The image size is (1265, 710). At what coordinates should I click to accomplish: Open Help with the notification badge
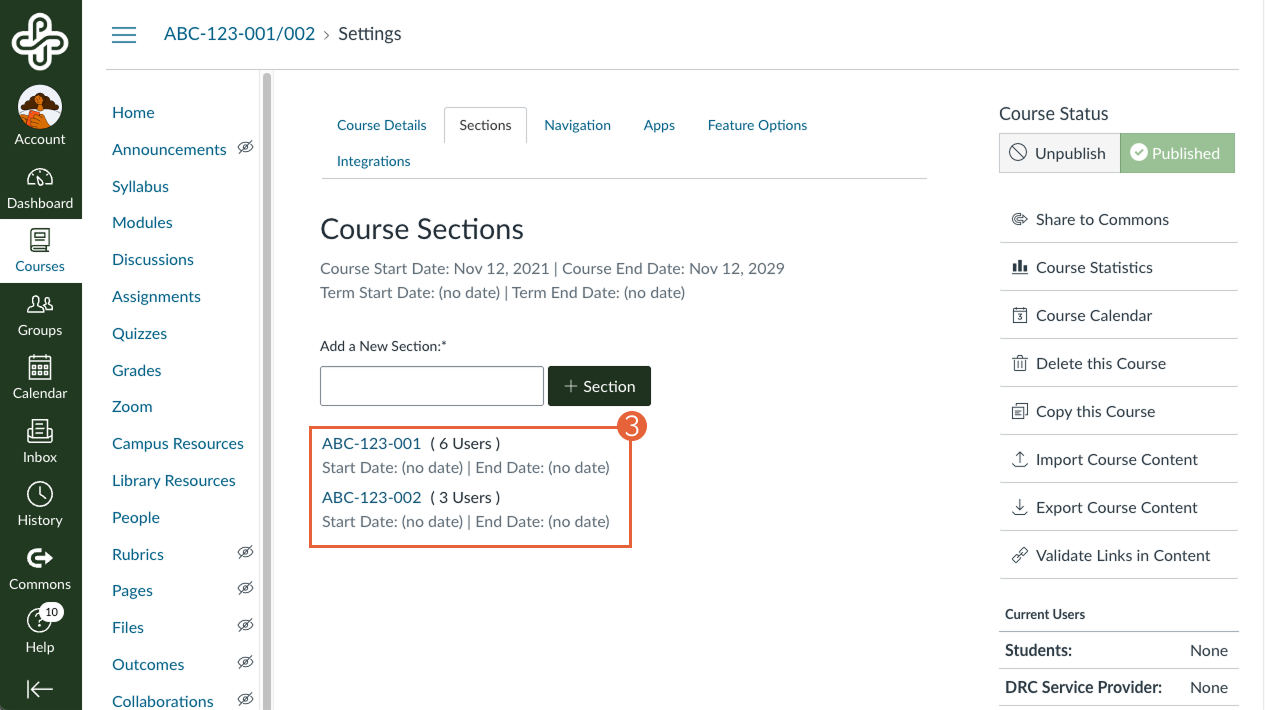pos(40,628)
